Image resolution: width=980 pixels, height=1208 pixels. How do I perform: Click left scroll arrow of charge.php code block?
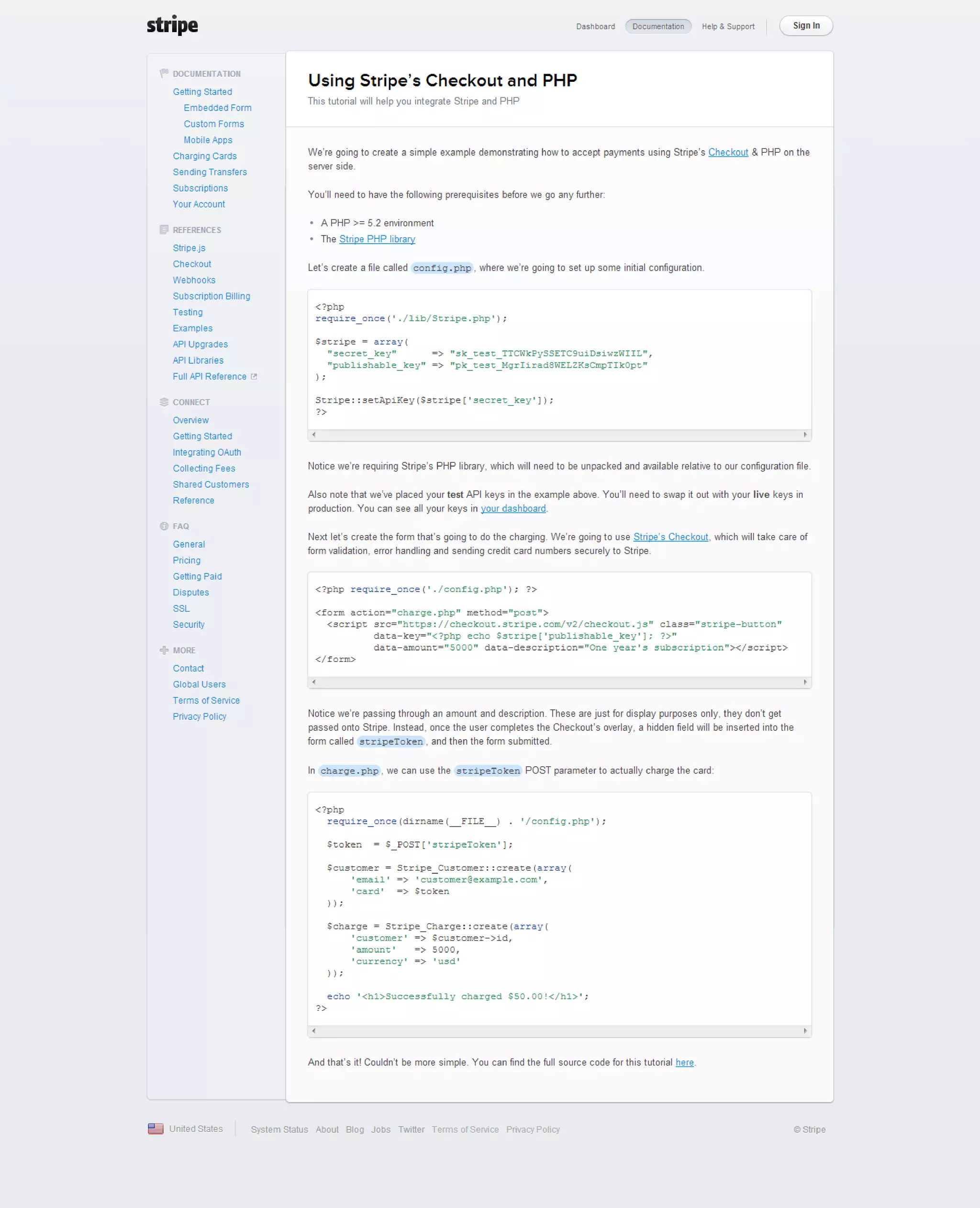tap(314, 1031)
